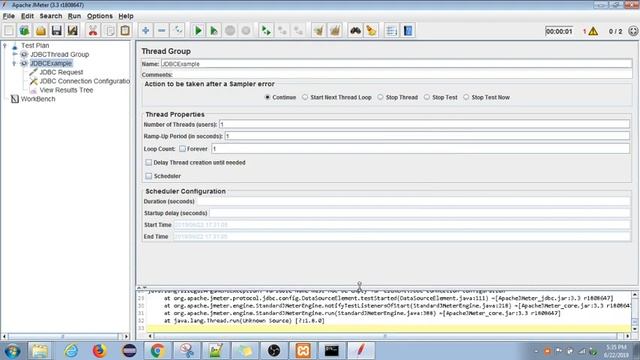The height and width of the screenshot is (360, 640).
Task: Open the Options menu
Action: coord(100,16)
